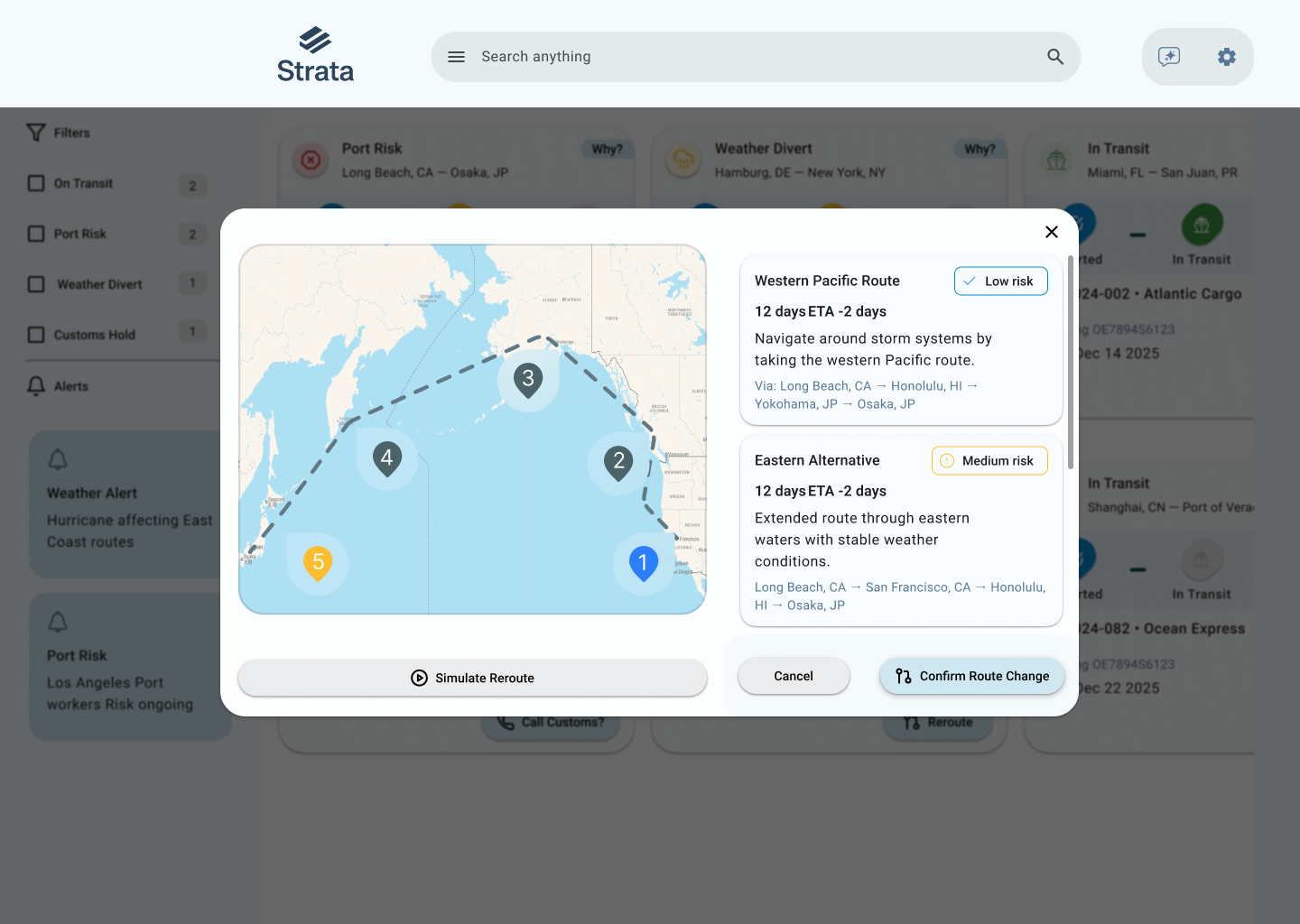The width and height of the screenshot is (1300, 924).
Task: Click Atlantic Cargo shipment label
Action: [x=1161, y=293]
